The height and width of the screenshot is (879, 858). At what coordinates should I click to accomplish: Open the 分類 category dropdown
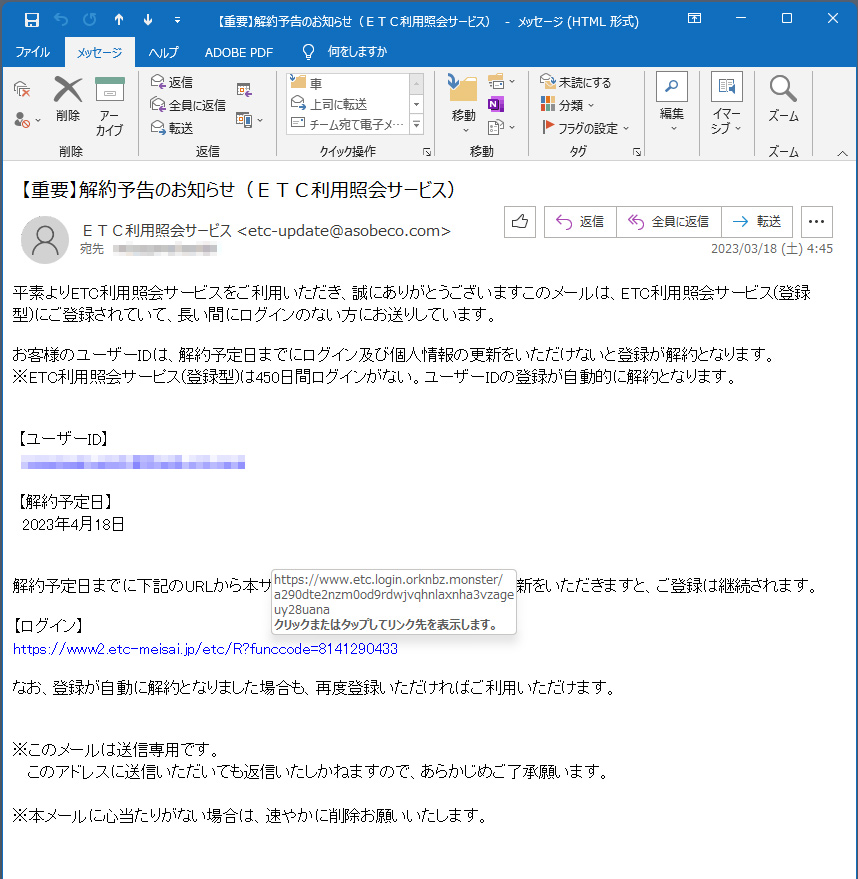567,105
